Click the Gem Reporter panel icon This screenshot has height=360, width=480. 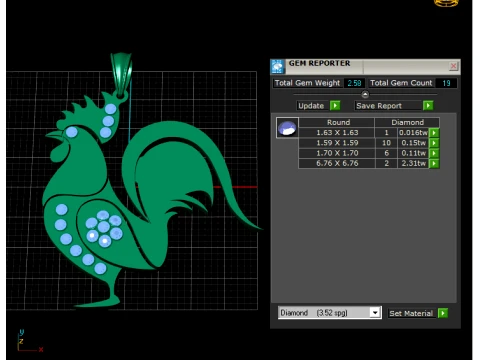[278, 67]
